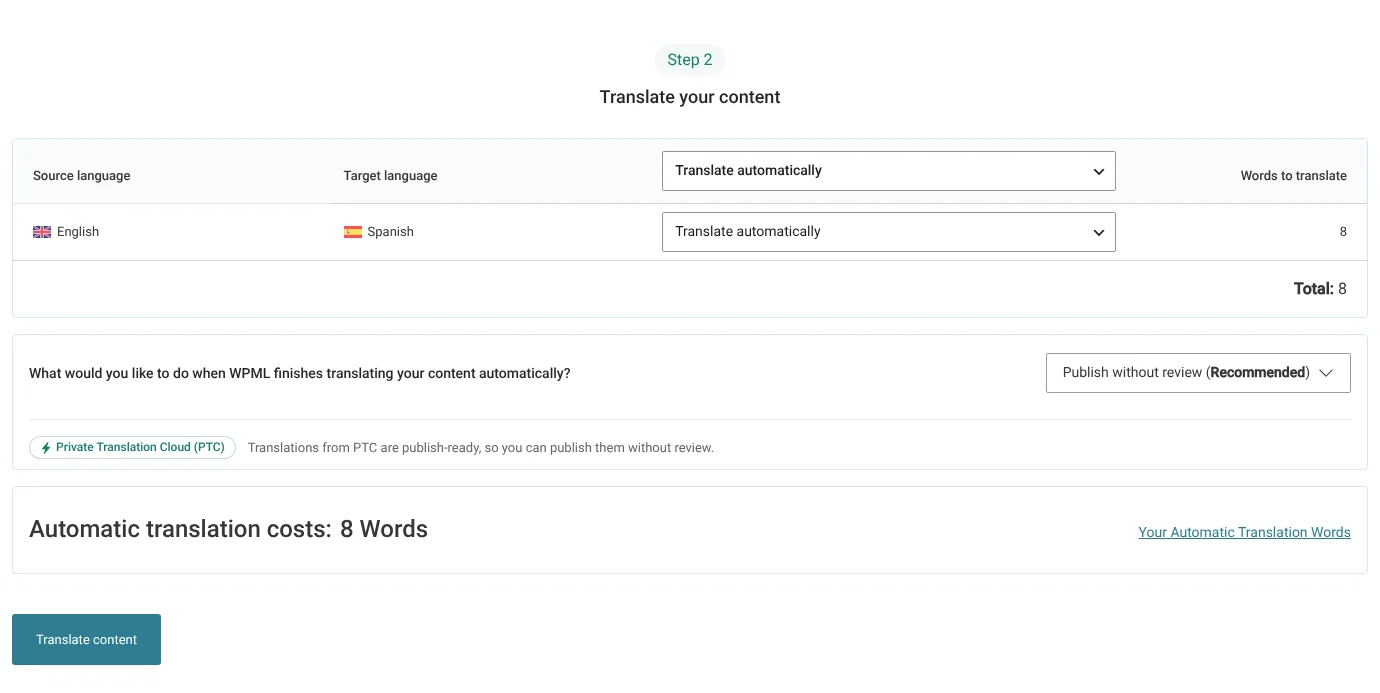Viewport: 1380px width, 693px height.
Task: Click the chevron arrow in header translation dropdown
Action: 1099,172
